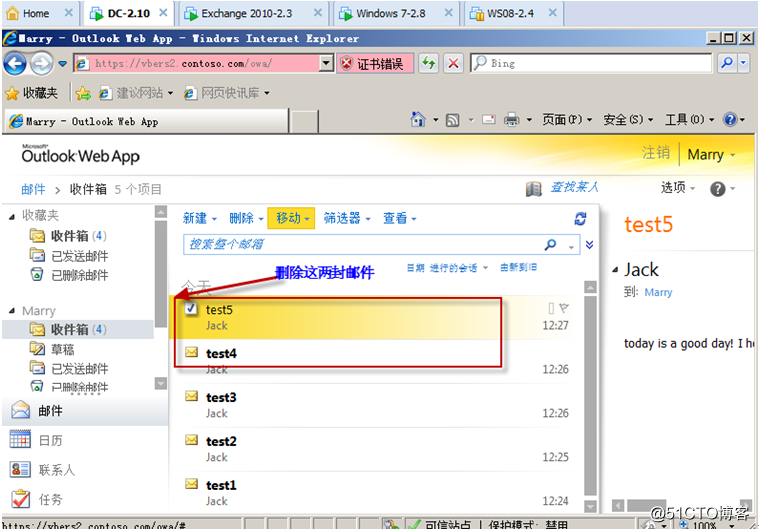Open the Delete (删除) dropdown
Viewport: 759px width, 532px height.
coord(246,218)
